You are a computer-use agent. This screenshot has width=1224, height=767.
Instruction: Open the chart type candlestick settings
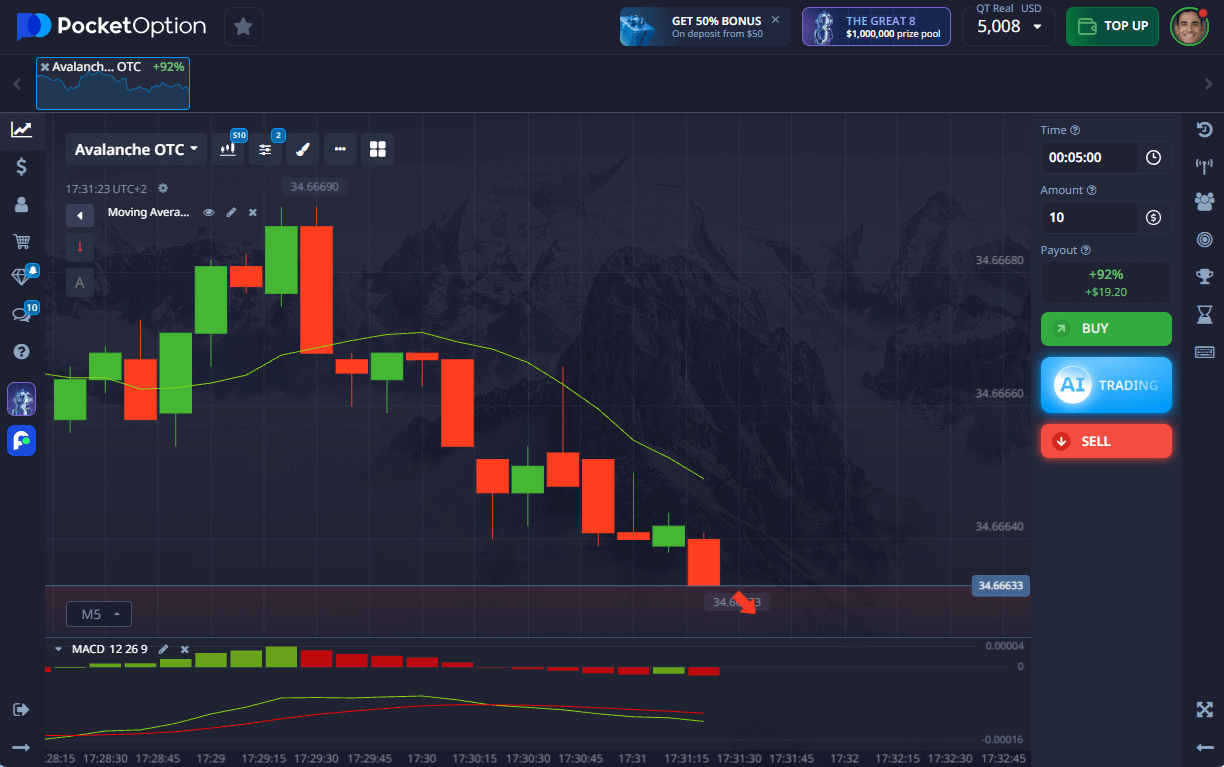point(229,149)
